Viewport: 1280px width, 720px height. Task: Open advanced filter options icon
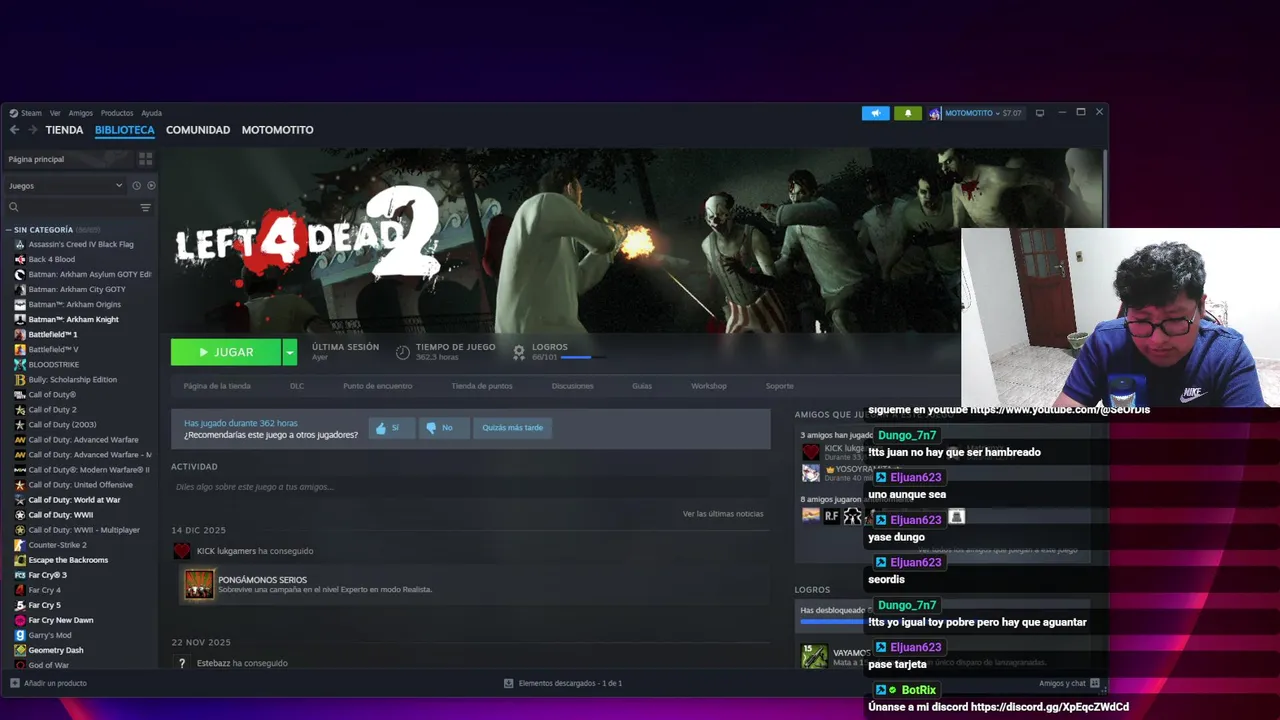(145, 207)
